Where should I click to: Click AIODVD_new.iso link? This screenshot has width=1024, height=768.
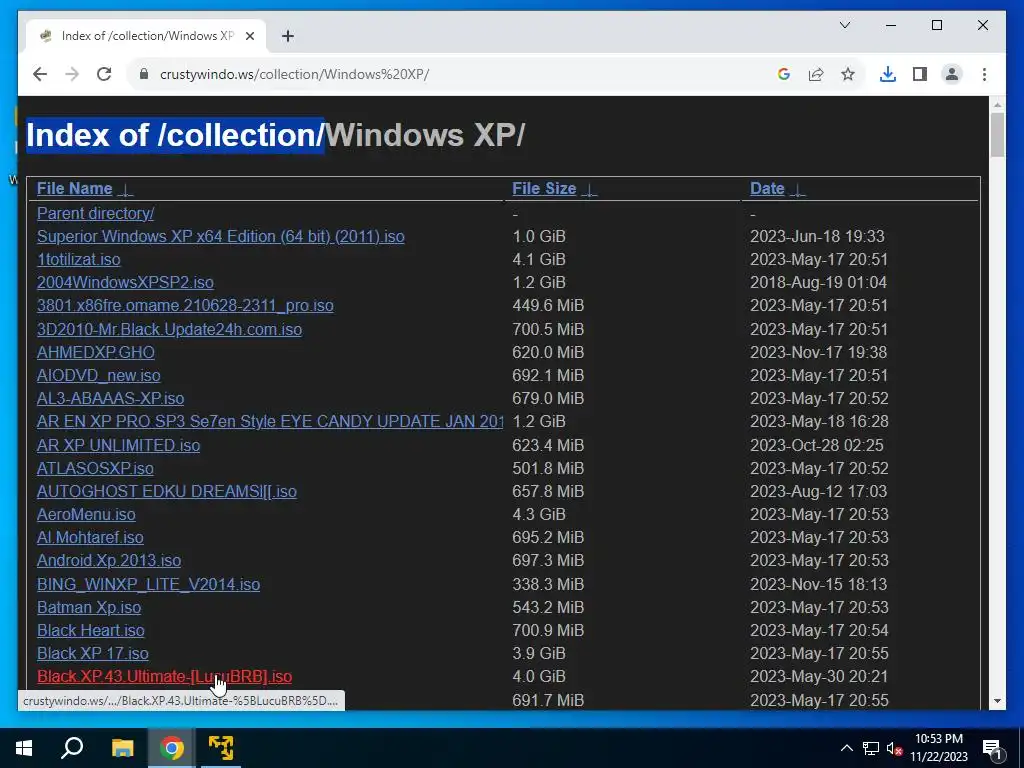[99, 376]
